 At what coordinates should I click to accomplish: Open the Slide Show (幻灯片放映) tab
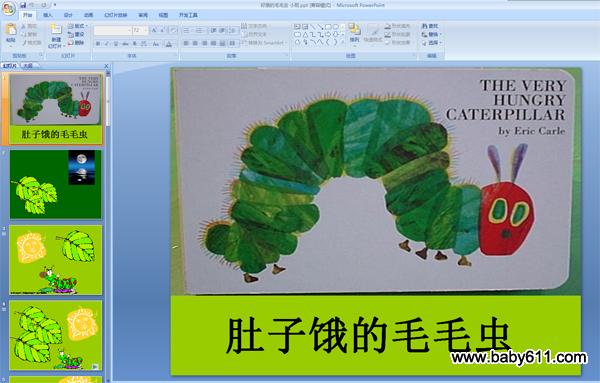[116, 15]
